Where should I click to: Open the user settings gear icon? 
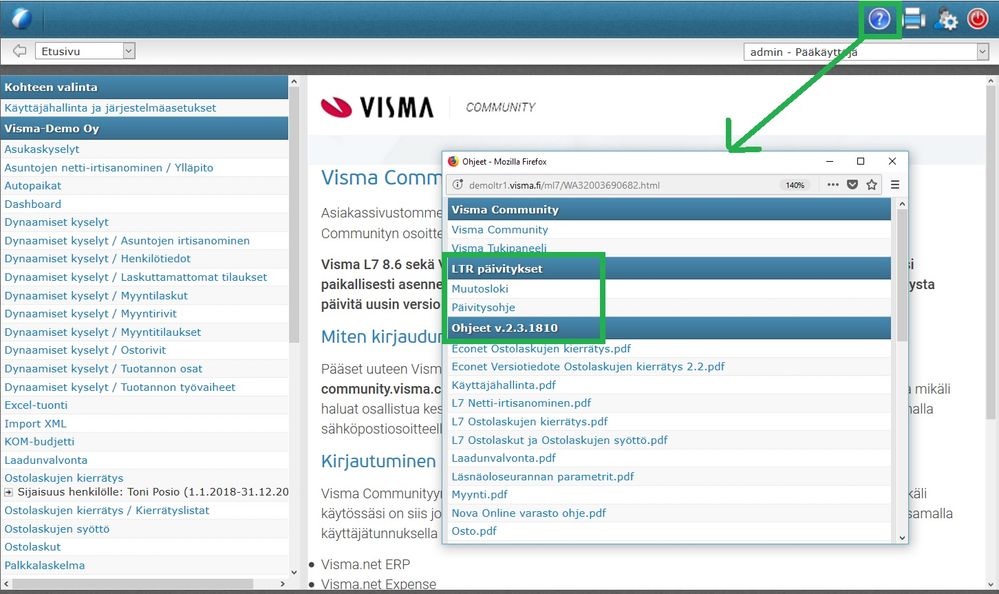coord(946,19)
